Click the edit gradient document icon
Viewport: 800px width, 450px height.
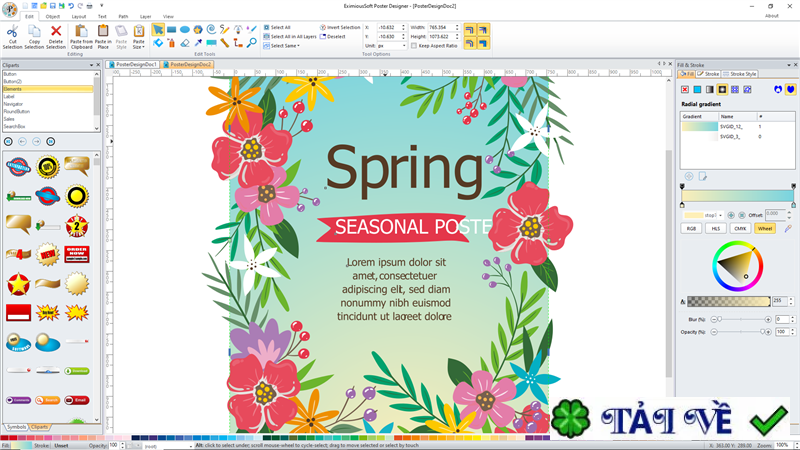tap(703, 177)
